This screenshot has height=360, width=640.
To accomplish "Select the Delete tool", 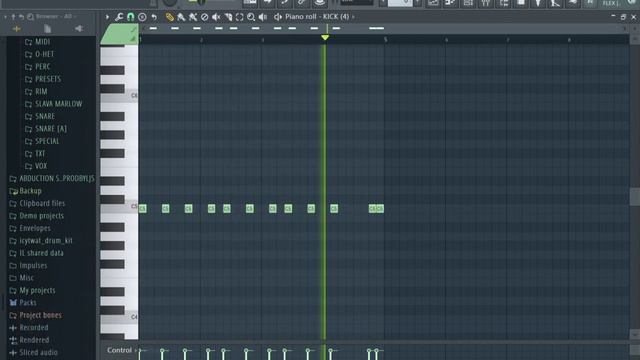I will tap(204, 17).
